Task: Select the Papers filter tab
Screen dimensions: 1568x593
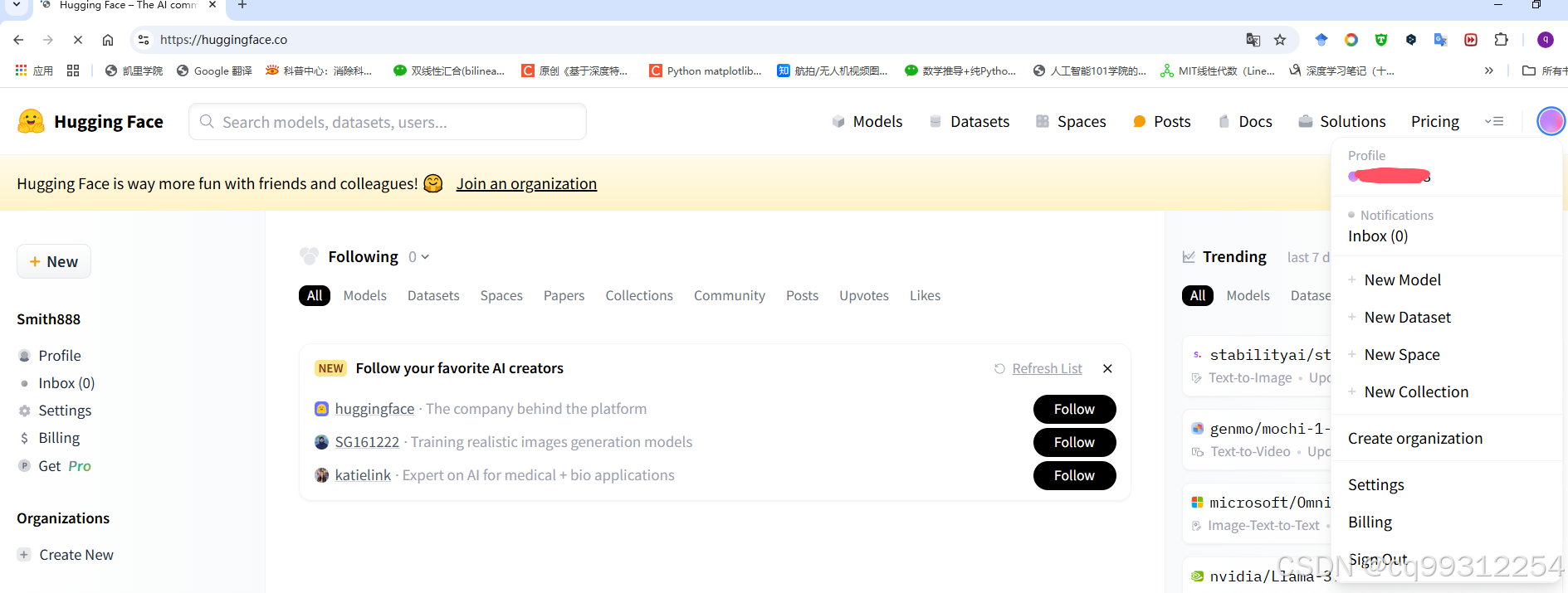Action: point(564,295)
